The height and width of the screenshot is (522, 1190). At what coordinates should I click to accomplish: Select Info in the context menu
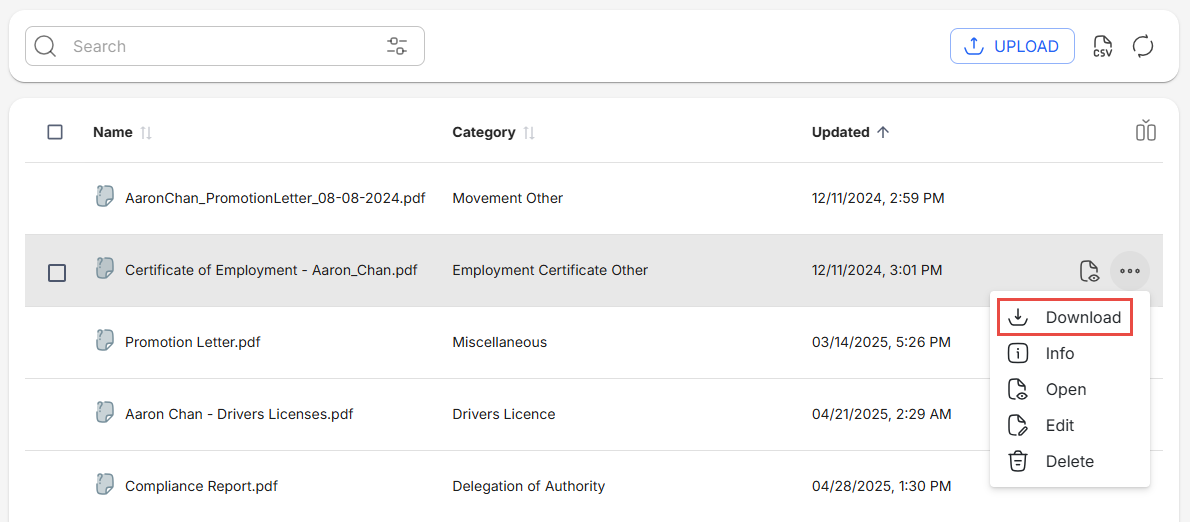[1059, 353]
